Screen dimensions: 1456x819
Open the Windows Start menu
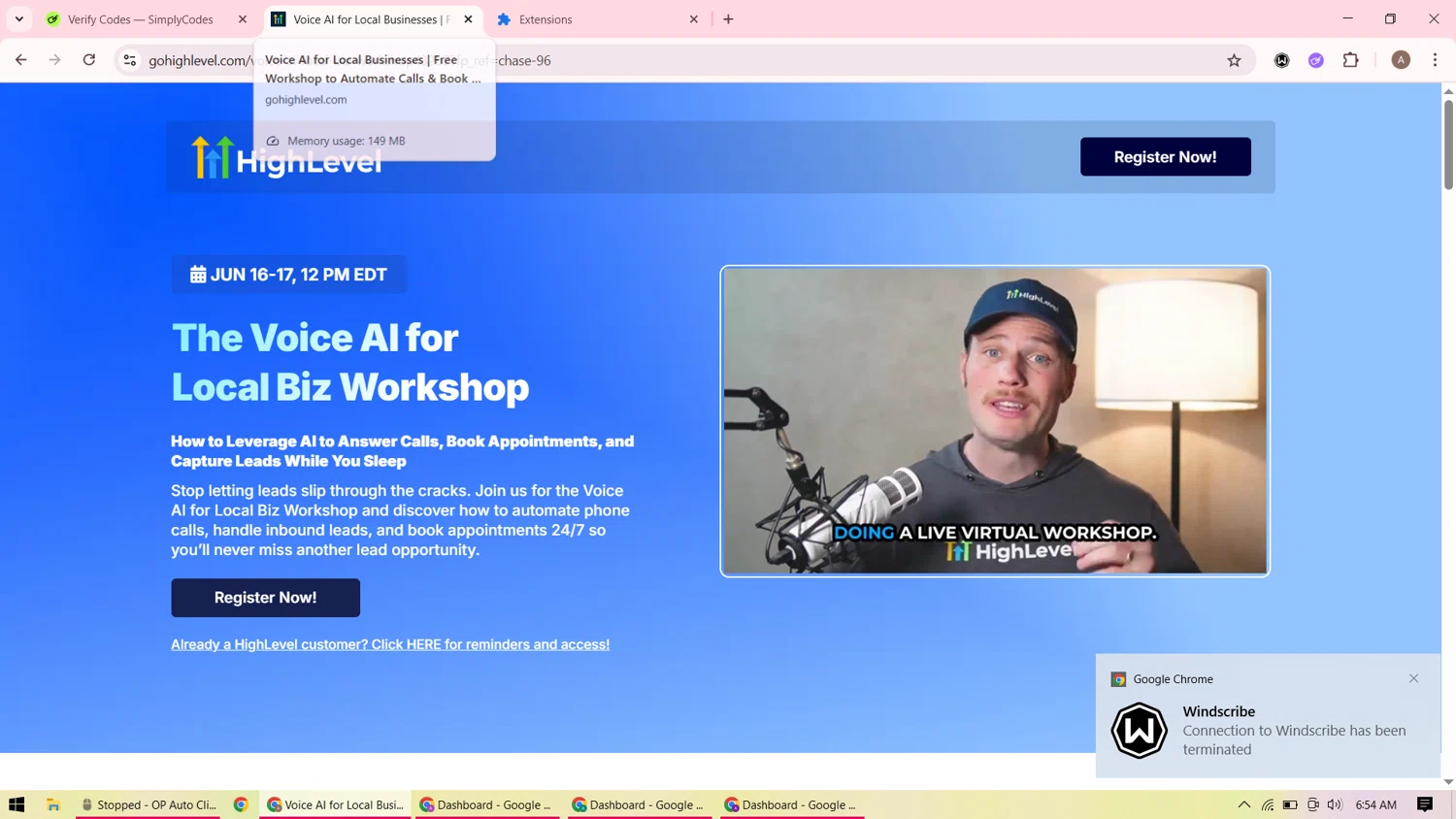17,804
